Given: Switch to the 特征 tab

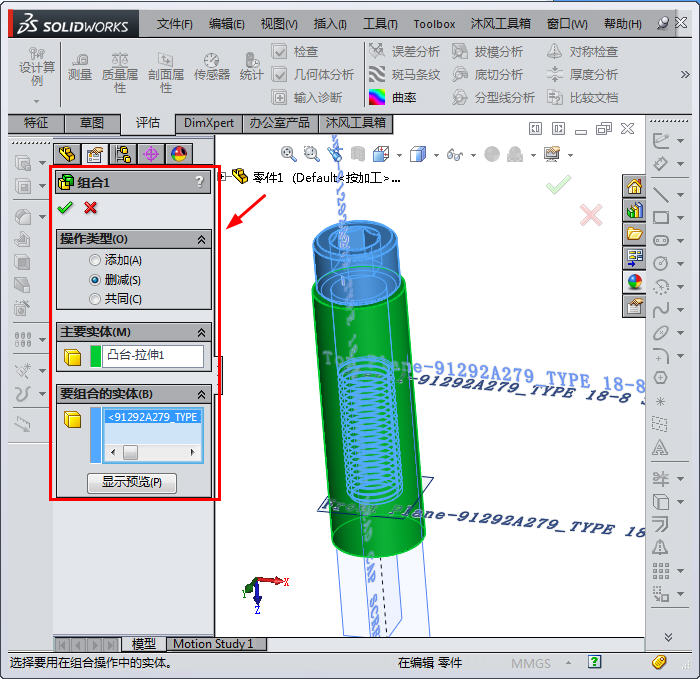Looking at the screenshot, I should click(x=36, y=123).
